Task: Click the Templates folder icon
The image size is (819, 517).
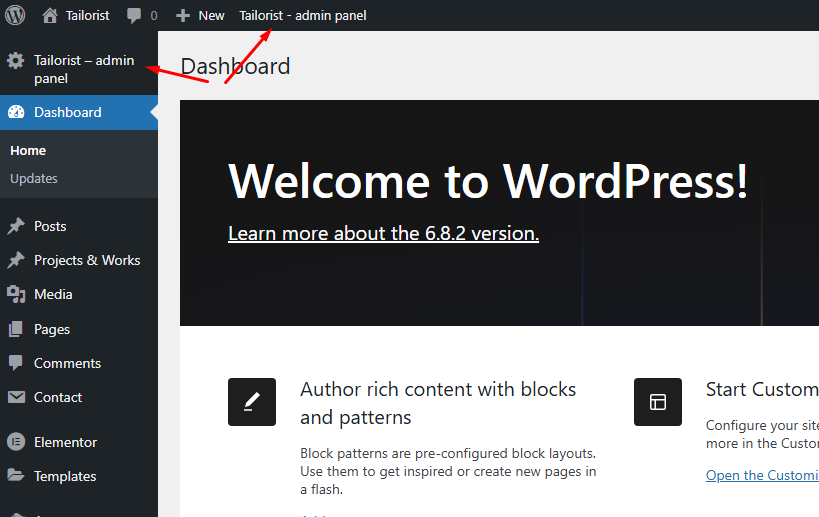Action: tap(16, 475)
